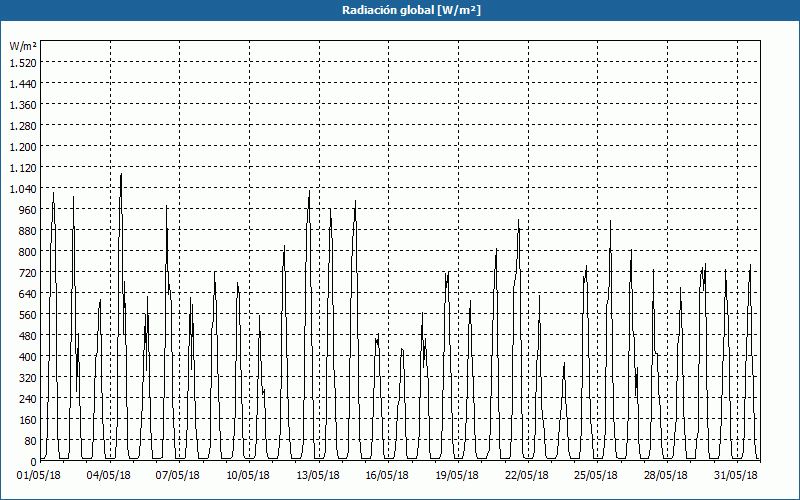Click the 720 y-axis label

29,272
